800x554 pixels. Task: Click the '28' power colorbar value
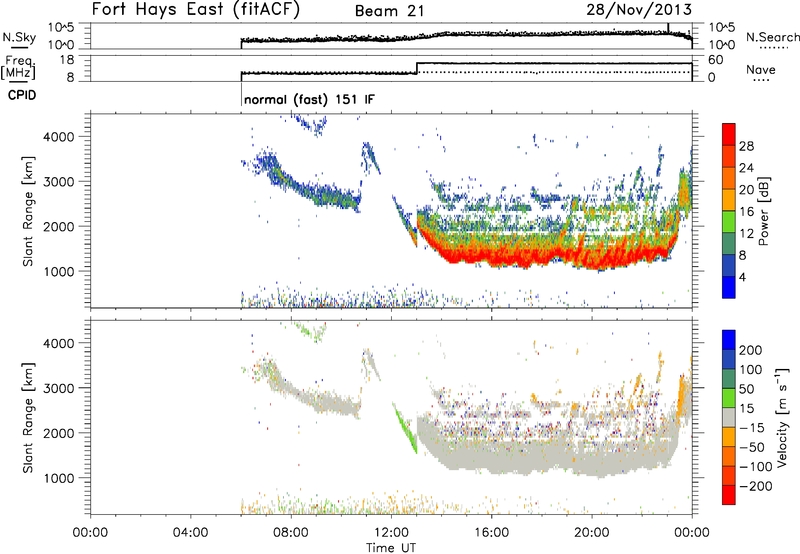(746, 146)
